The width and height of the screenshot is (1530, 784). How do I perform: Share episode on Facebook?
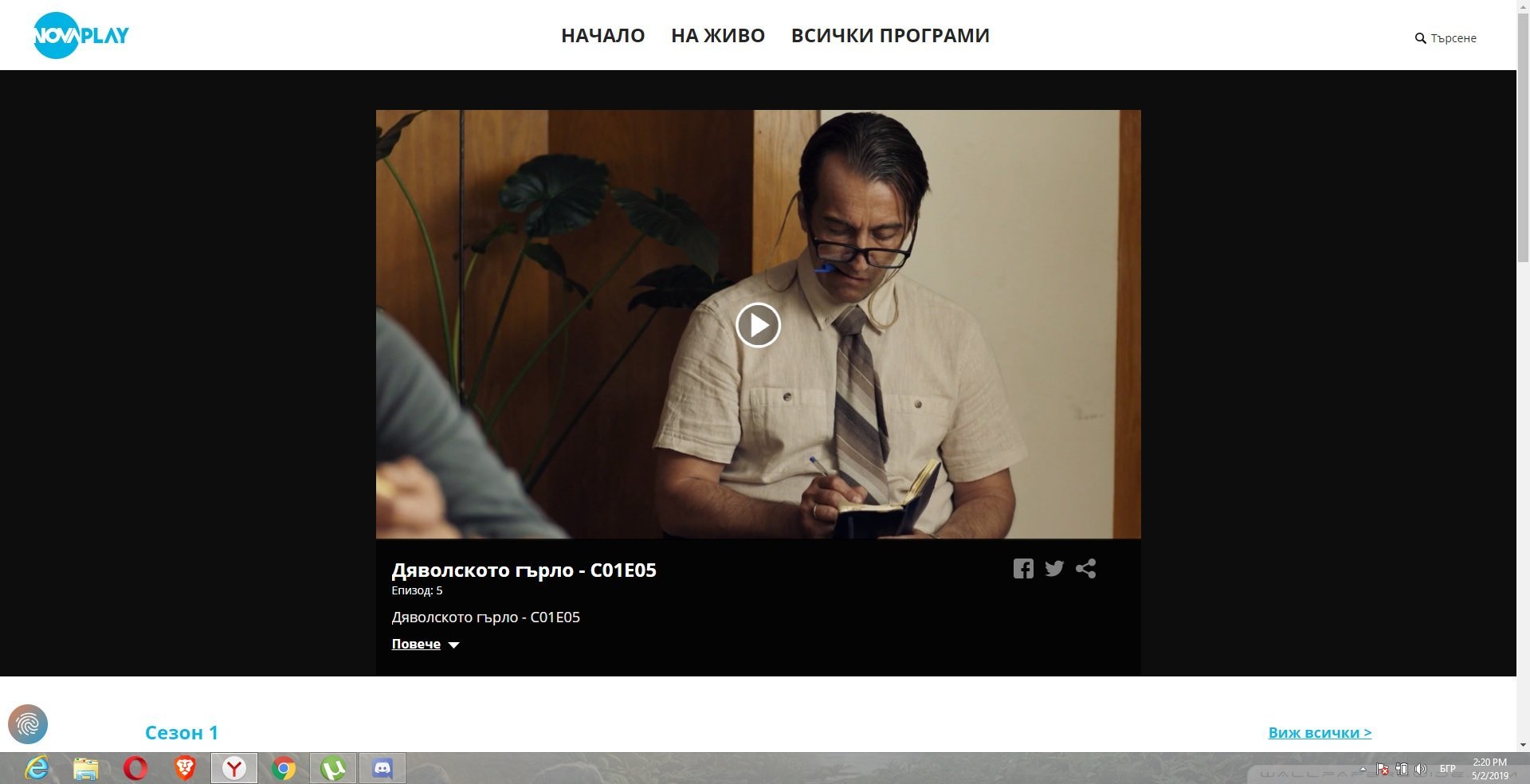[1023, 568]
